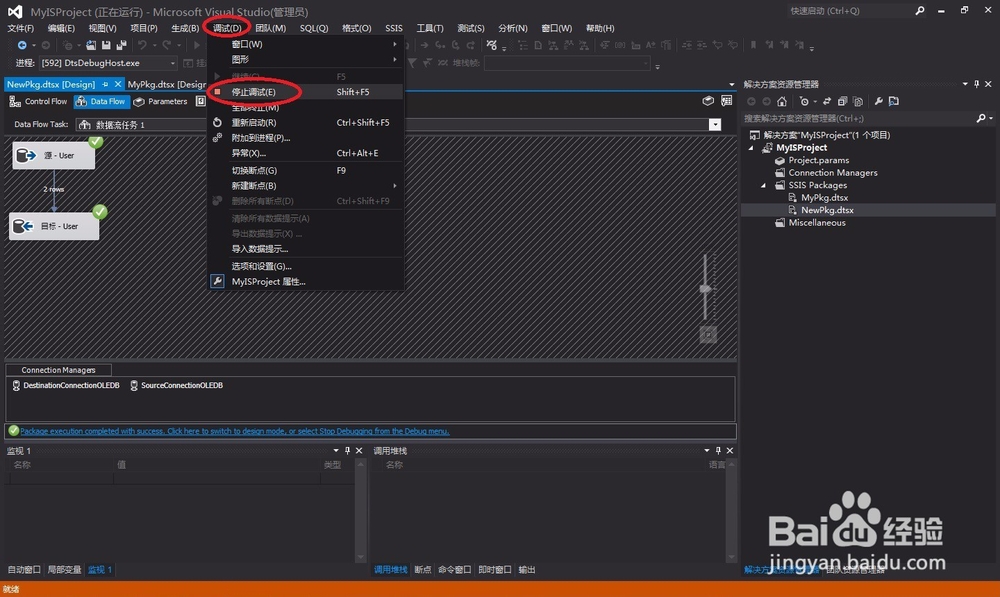Viewport: 1000px width, 597px height.
Task: Click collapse all icon in Solution Explorer
Action: click(x=842, y=101)
